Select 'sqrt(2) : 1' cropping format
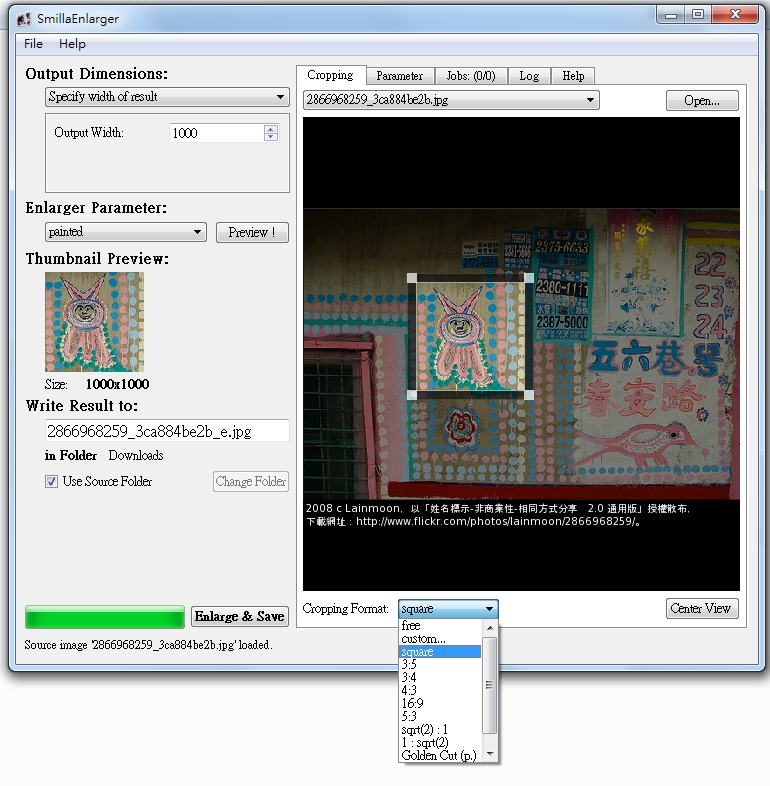 [x=440, y=729]
